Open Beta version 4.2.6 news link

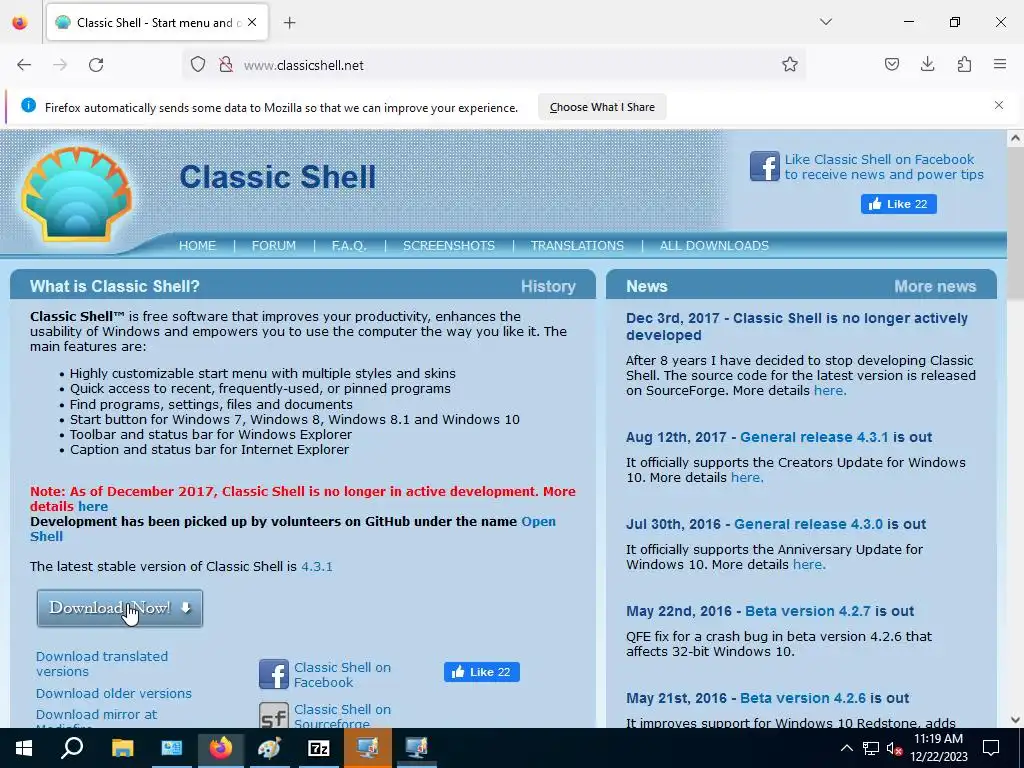[x=803, y=697]
